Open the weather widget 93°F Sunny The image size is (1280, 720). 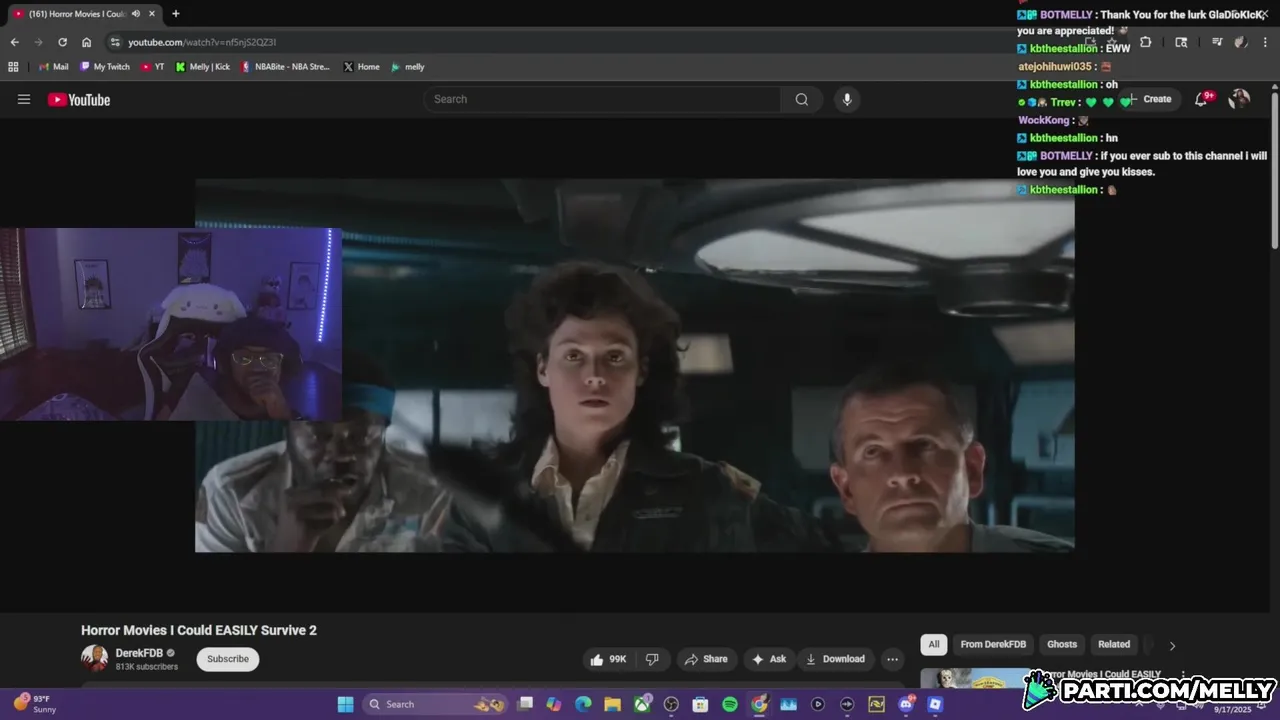tap(35, 704)
